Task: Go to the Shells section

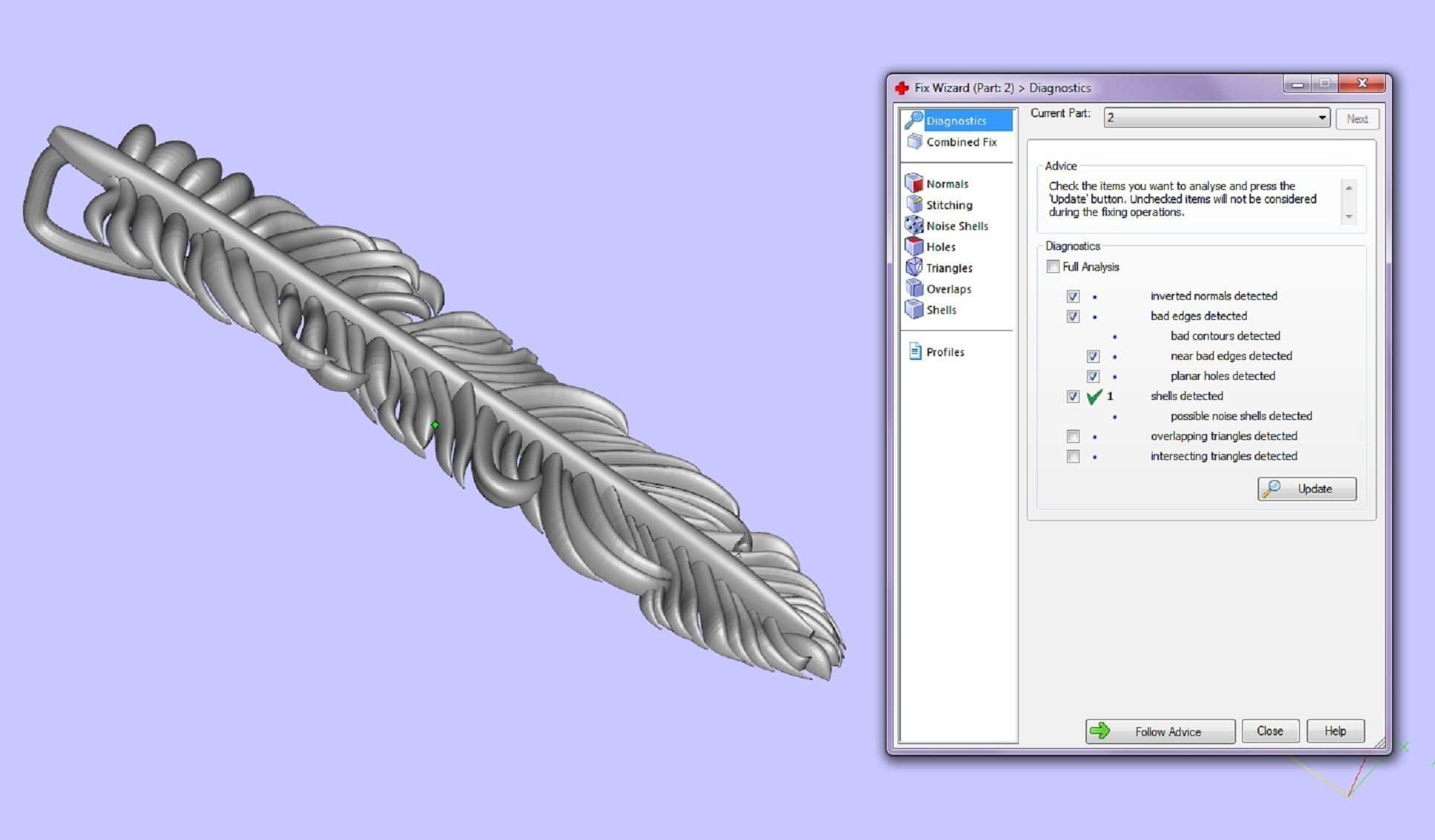Action: (941, 309)
